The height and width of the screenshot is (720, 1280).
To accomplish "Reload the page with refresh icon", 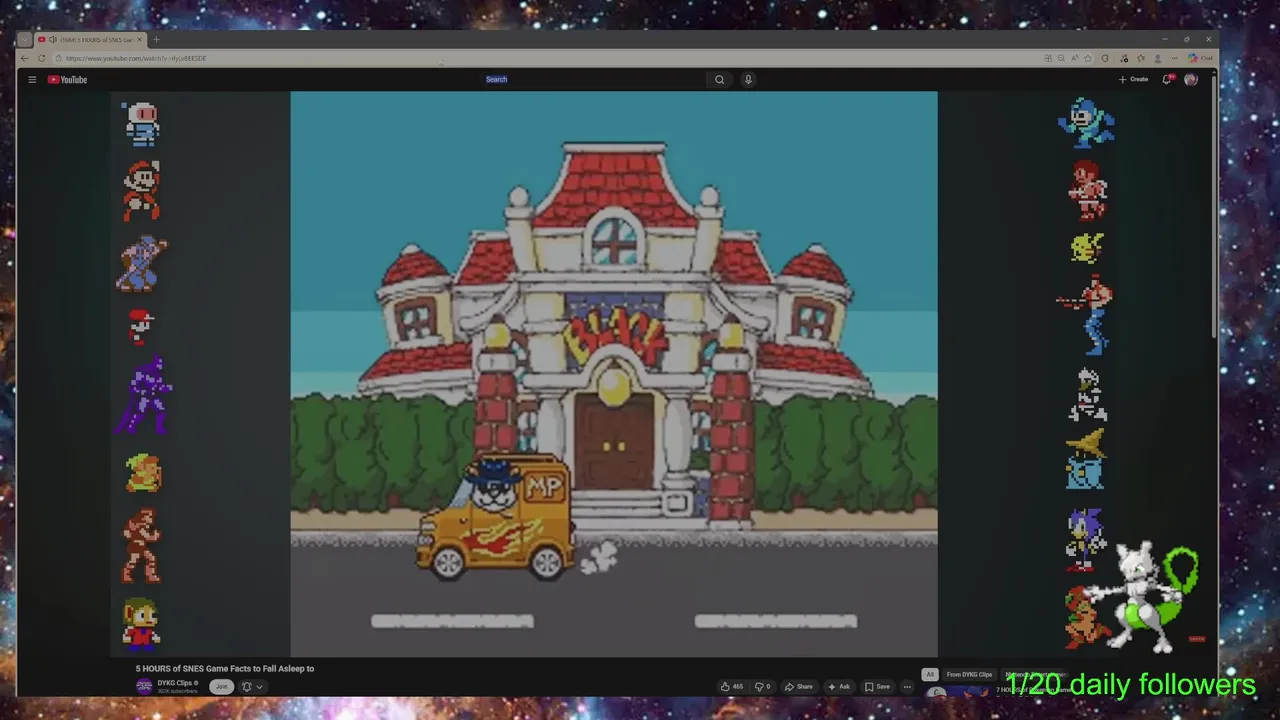I will [x=41, y=58].
